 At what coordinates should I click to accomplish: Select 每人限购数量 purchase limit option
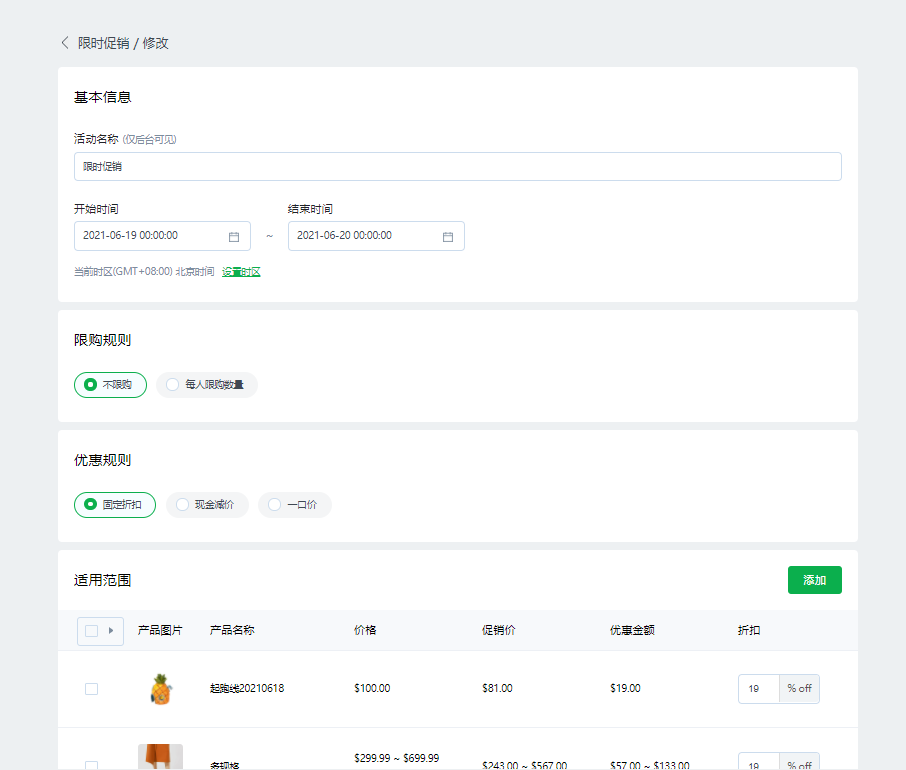206,385
